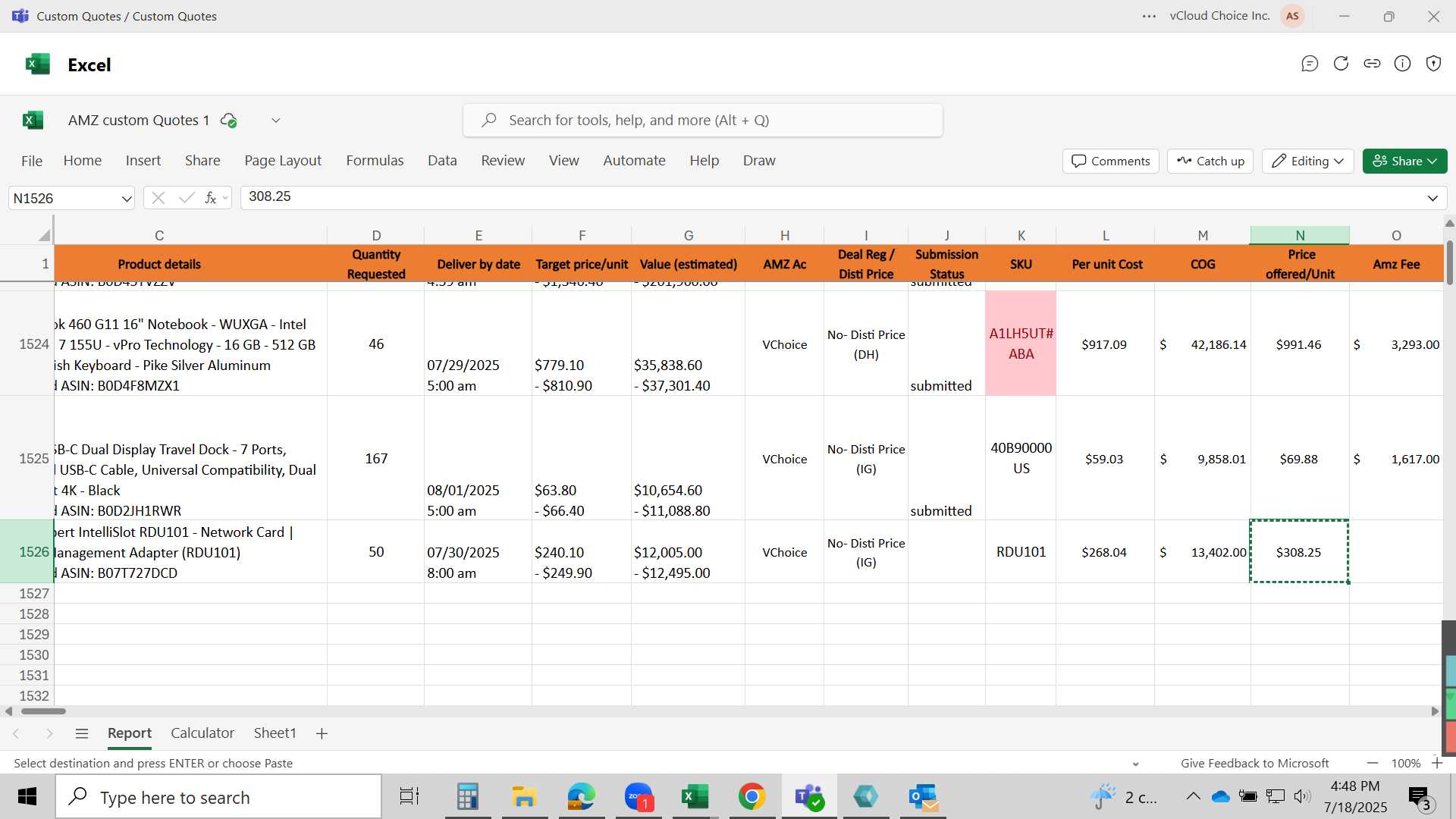Click the reload tab icon
The height and width of the screenshot is (819, 1456).
coord(1341,64)
